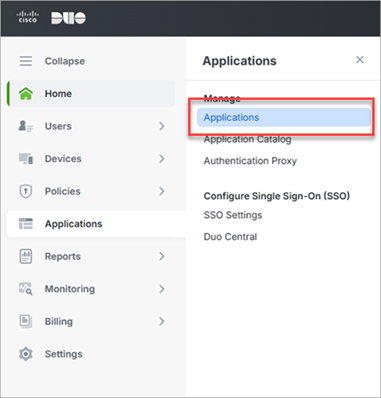Click the Monitoring magnifier chart icon
The width and height of the screenshot is (381, 398).
(26, 289)
